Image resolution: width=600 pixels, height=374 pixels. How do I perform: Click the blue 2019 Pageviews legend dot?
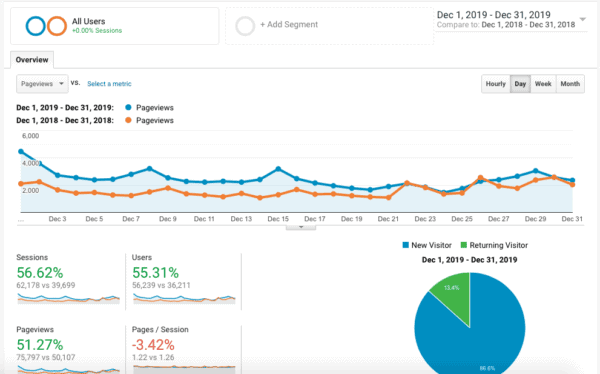point(128,108)
